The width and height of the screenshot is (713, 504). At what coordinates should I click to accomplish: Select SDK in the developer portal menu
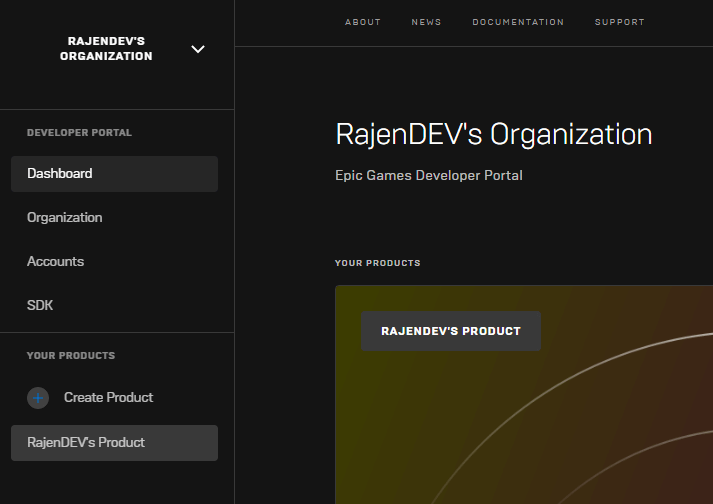40,305
